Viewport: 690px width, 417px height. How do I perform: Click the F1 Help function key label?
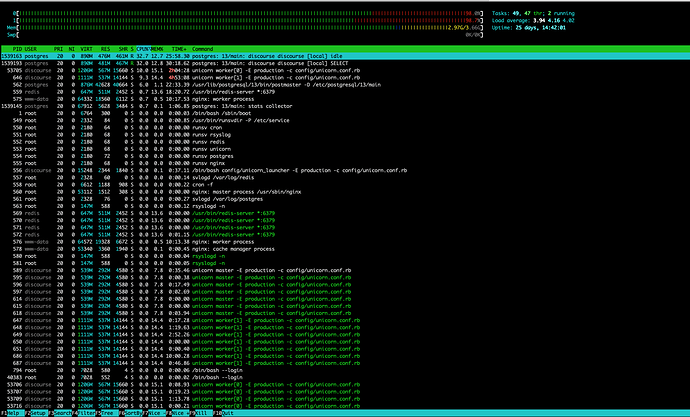[x=12, y=413]
